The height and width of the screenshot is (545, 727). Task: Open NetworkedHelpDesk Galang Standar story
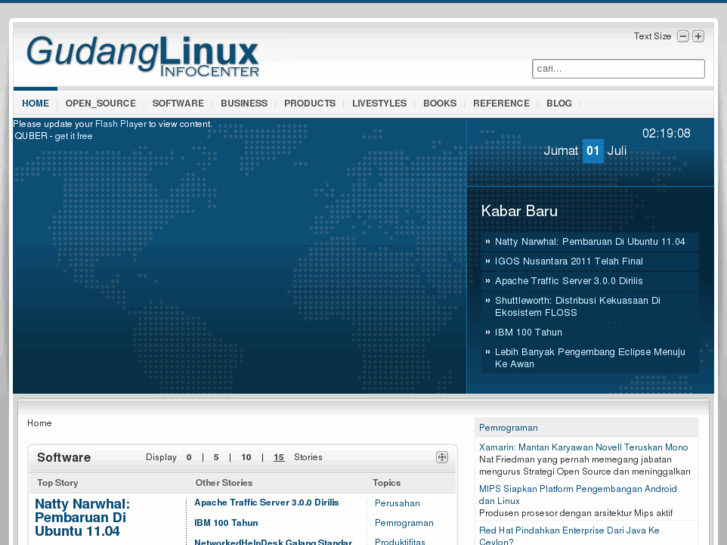[273, 542]
